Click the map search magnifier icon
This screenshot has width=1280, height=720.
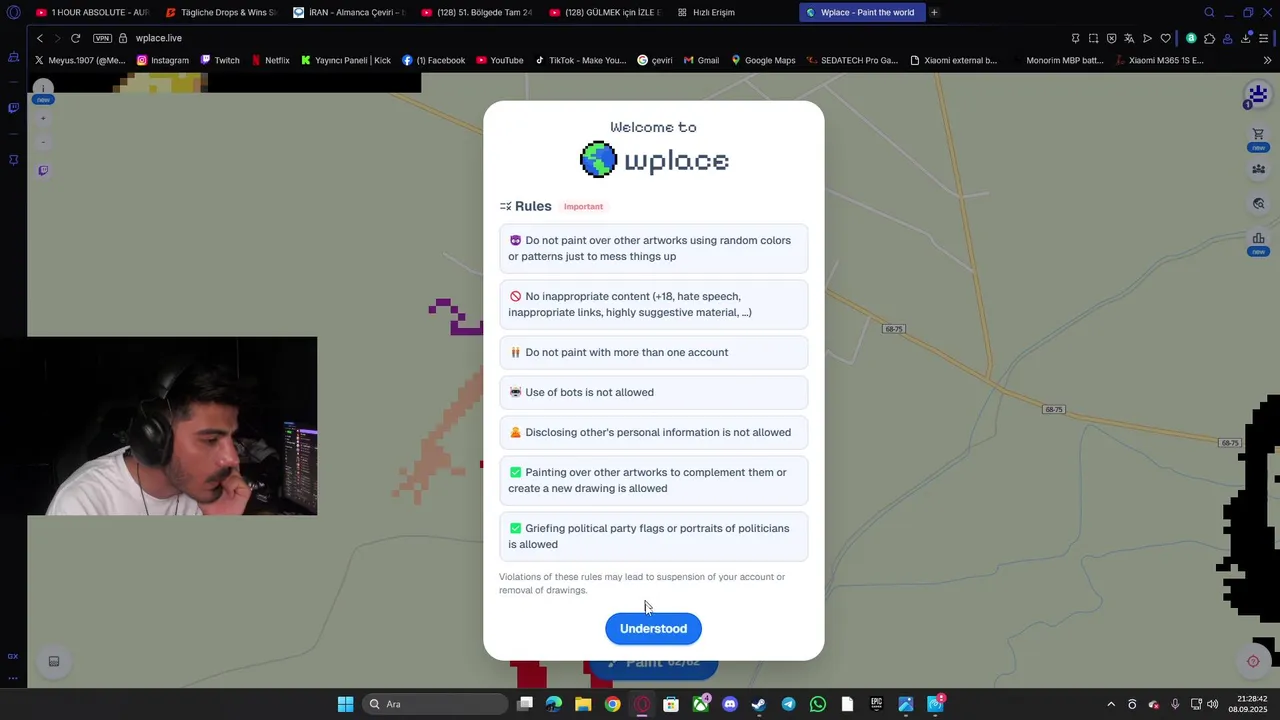click(1258, 204)
